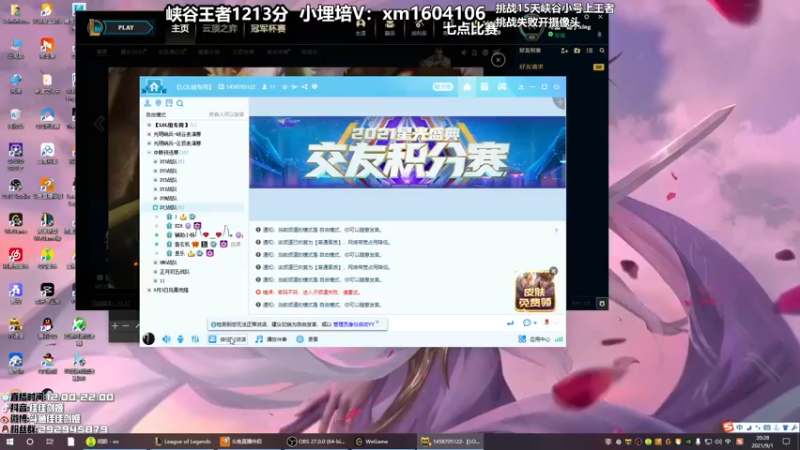Expand the second top-level channel in tree
The height and width of the screenshot is (450, 800).
tap(149, 134)
